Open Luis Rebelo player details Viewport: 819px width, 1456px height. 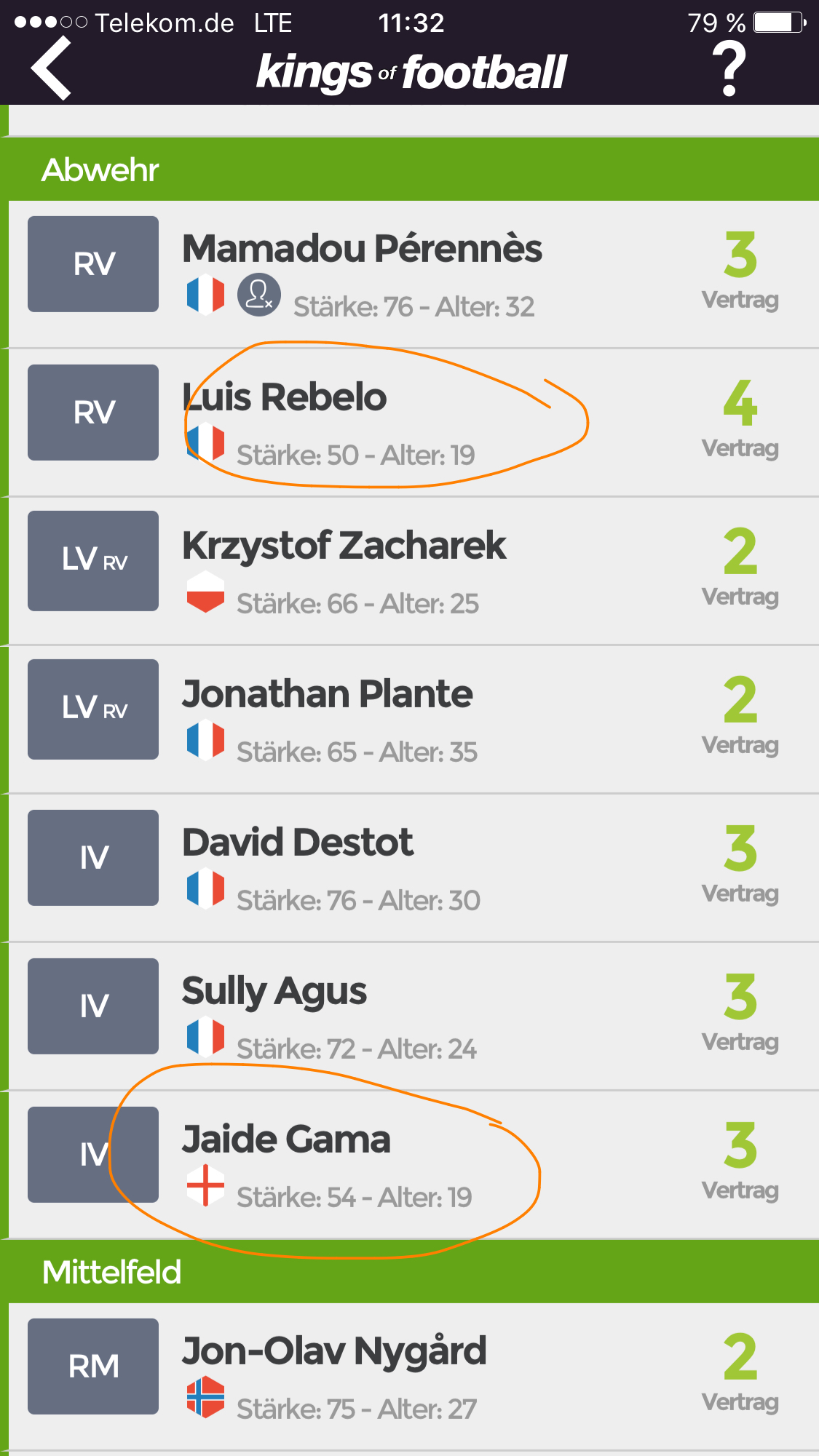(414, 423)
